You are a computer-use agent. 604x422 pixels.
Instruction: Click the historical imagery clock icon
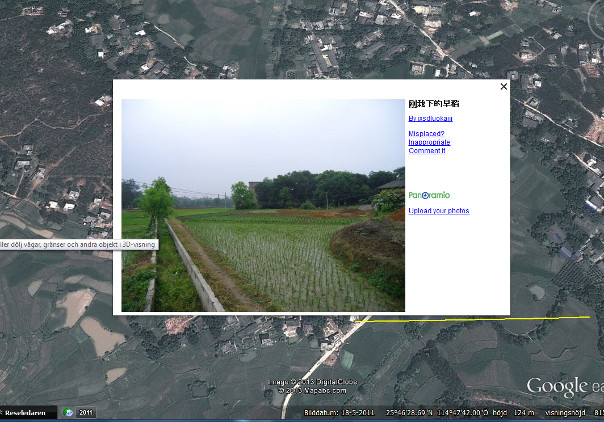coord(70,412)
